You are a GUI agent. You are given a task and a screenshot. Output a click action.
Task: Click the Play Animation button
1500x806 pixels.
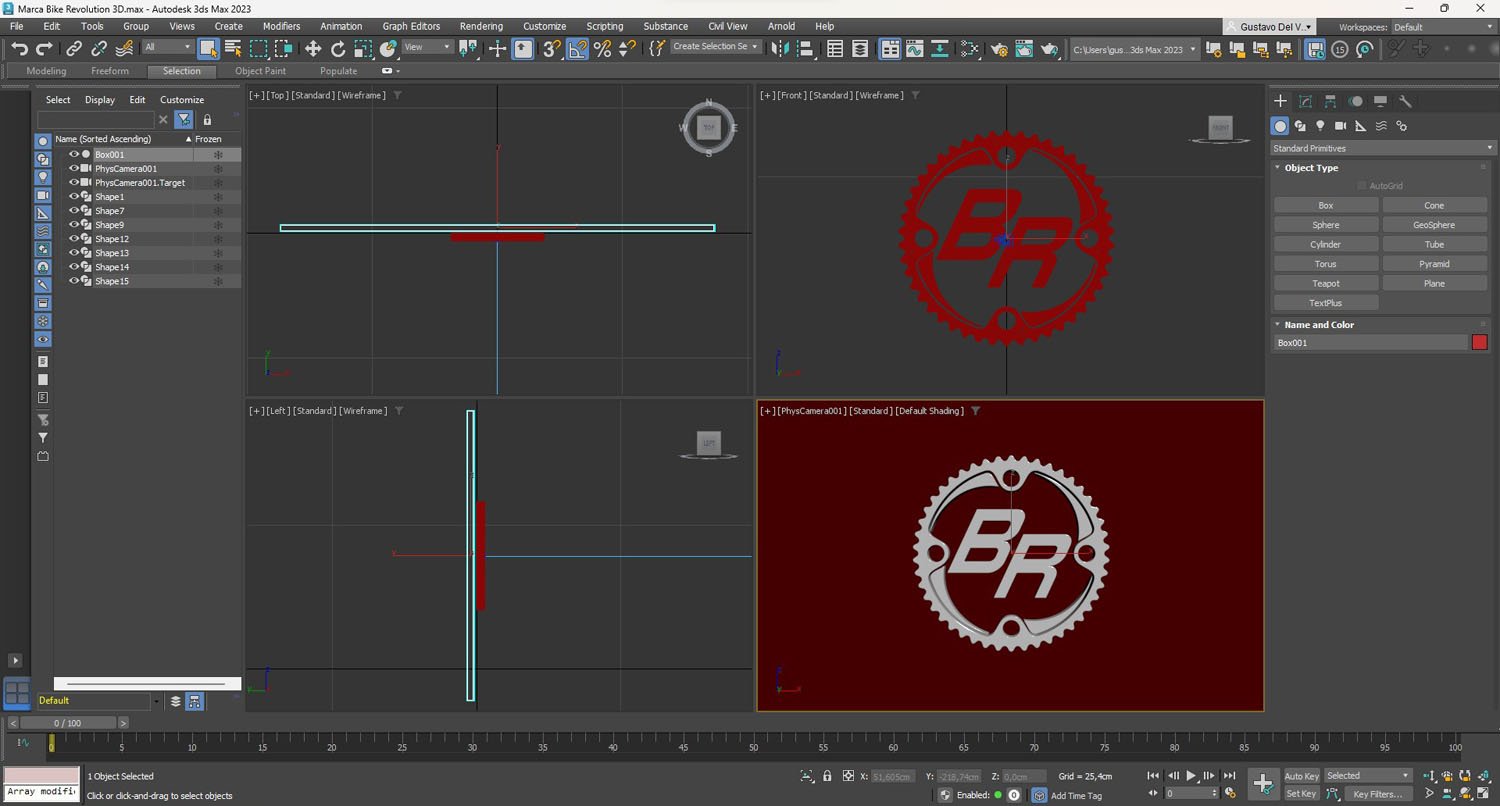click(x=1191, y=776)
